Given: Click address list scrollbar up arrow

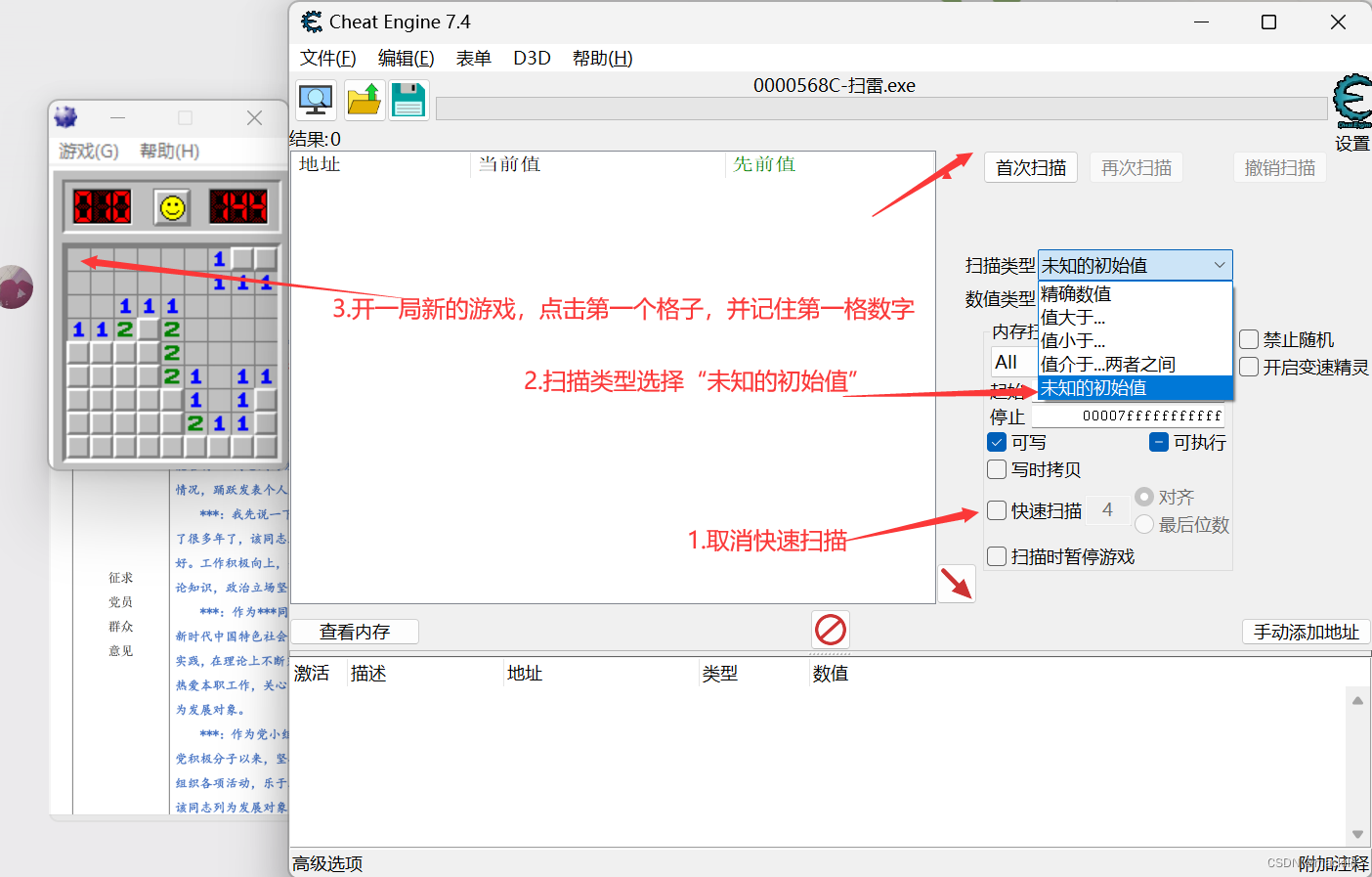Looking at the screenshot, I should (x=1357, y=700).
